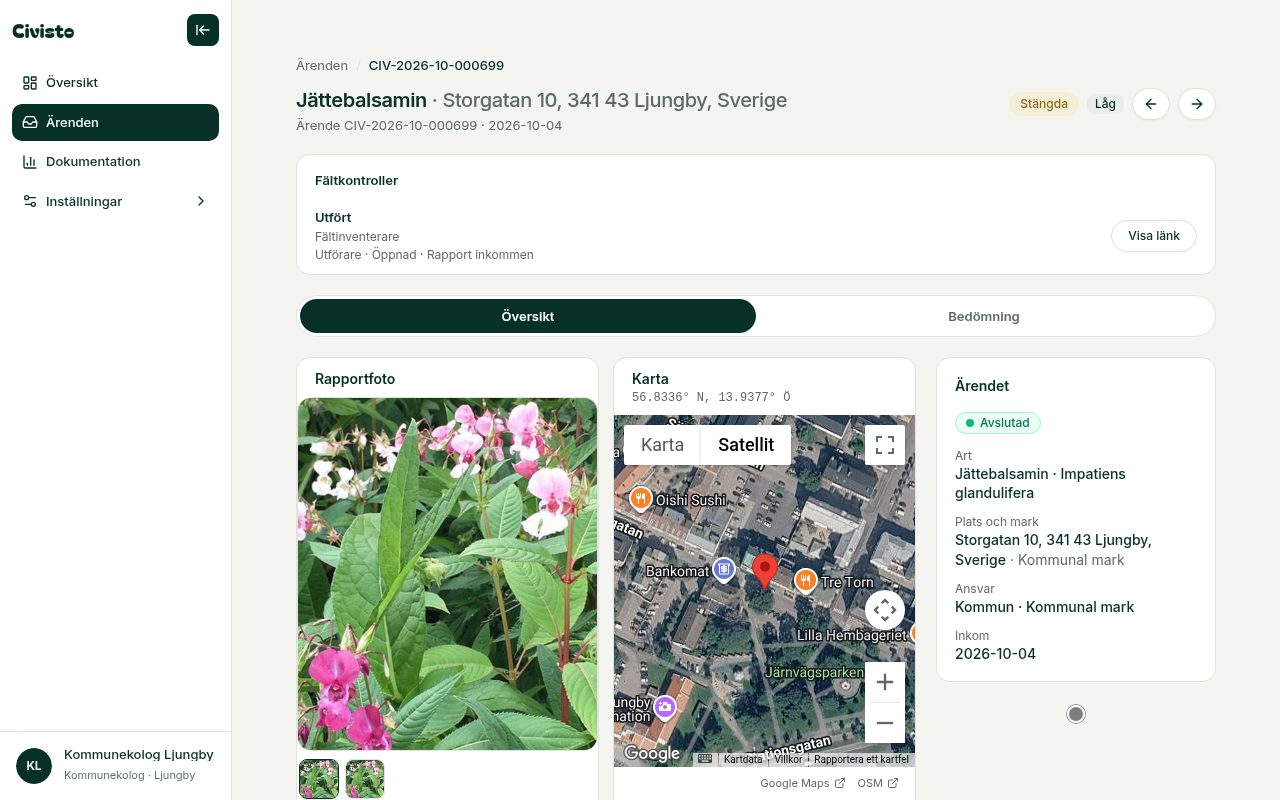
Task: Click the Visa länk button
Action: coord(1154,236)
